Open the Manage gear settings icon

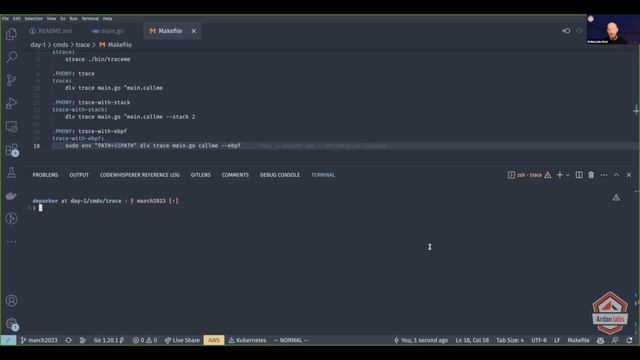(11, 324)
